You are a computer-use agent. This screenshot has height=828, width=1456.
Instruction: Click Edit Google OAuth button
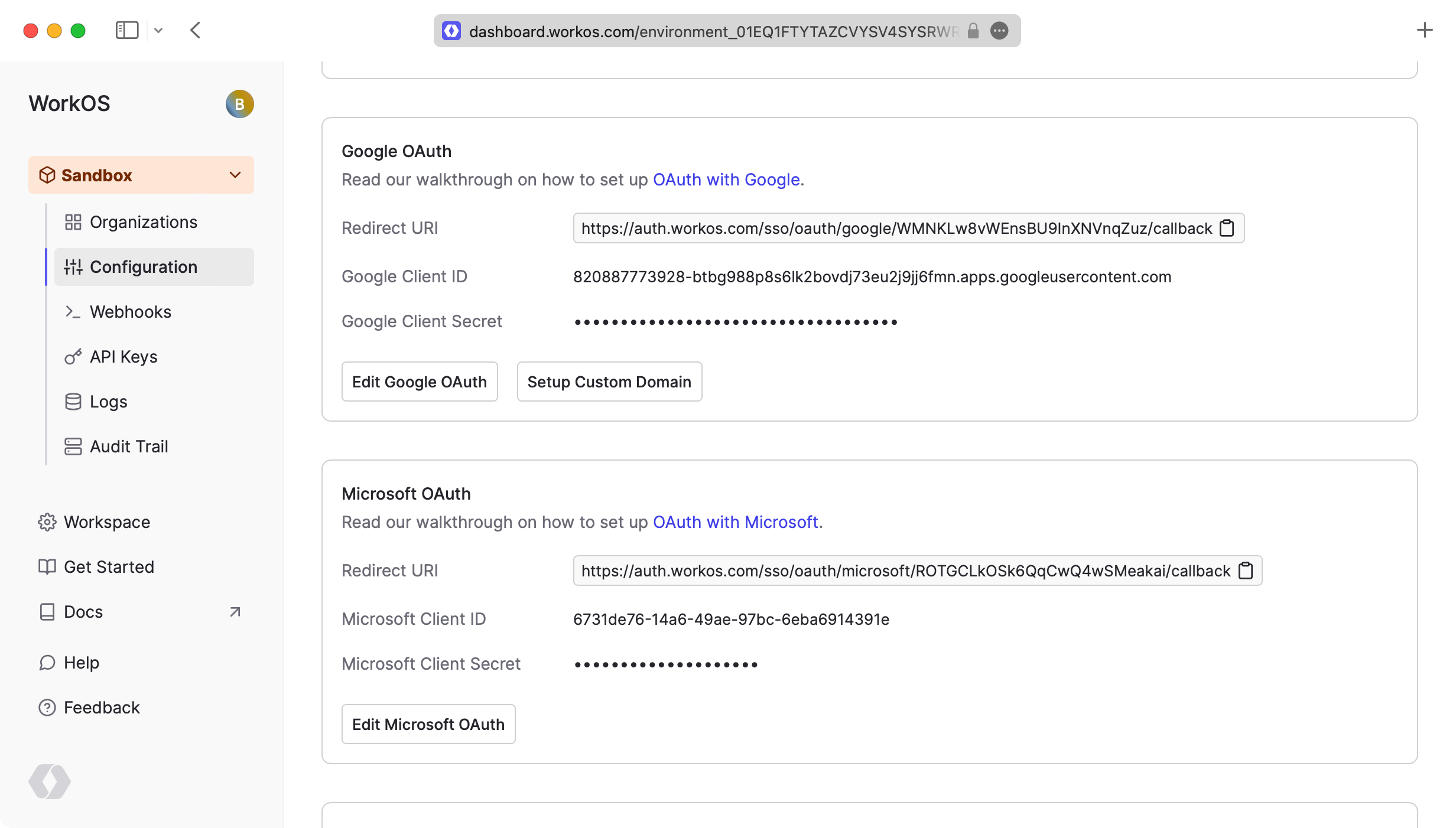click(x=419, y=382)
